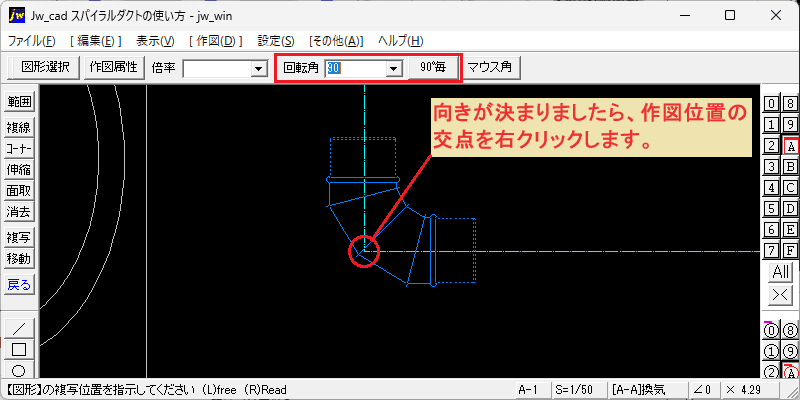Image resolution: width=800 pixels, height=400 pixels.
Task: Open the ヘルプ(H) menu
Action: click(401, 41)
